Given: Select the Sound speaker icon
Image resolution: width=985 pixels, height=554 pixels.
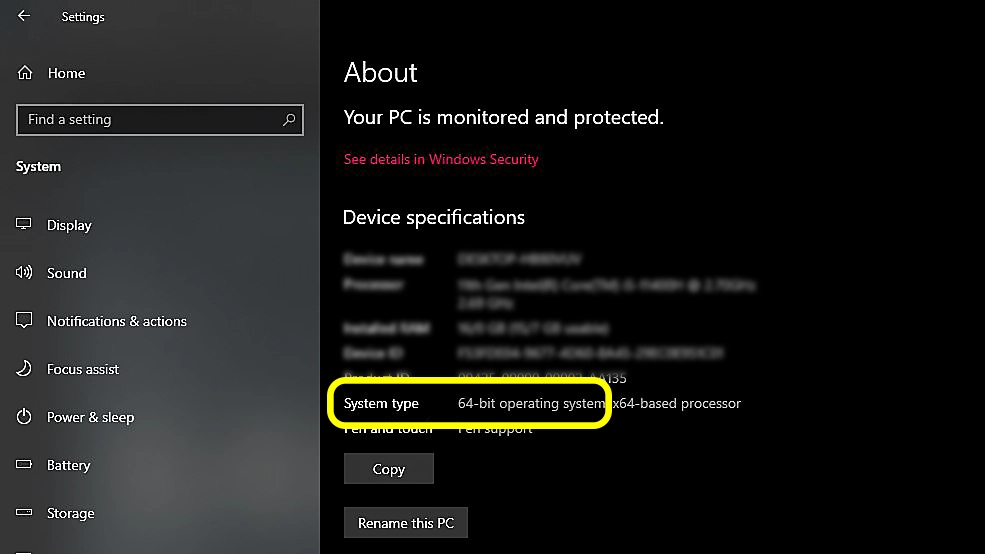Looking at the screenshot, I should click(24, 272).
